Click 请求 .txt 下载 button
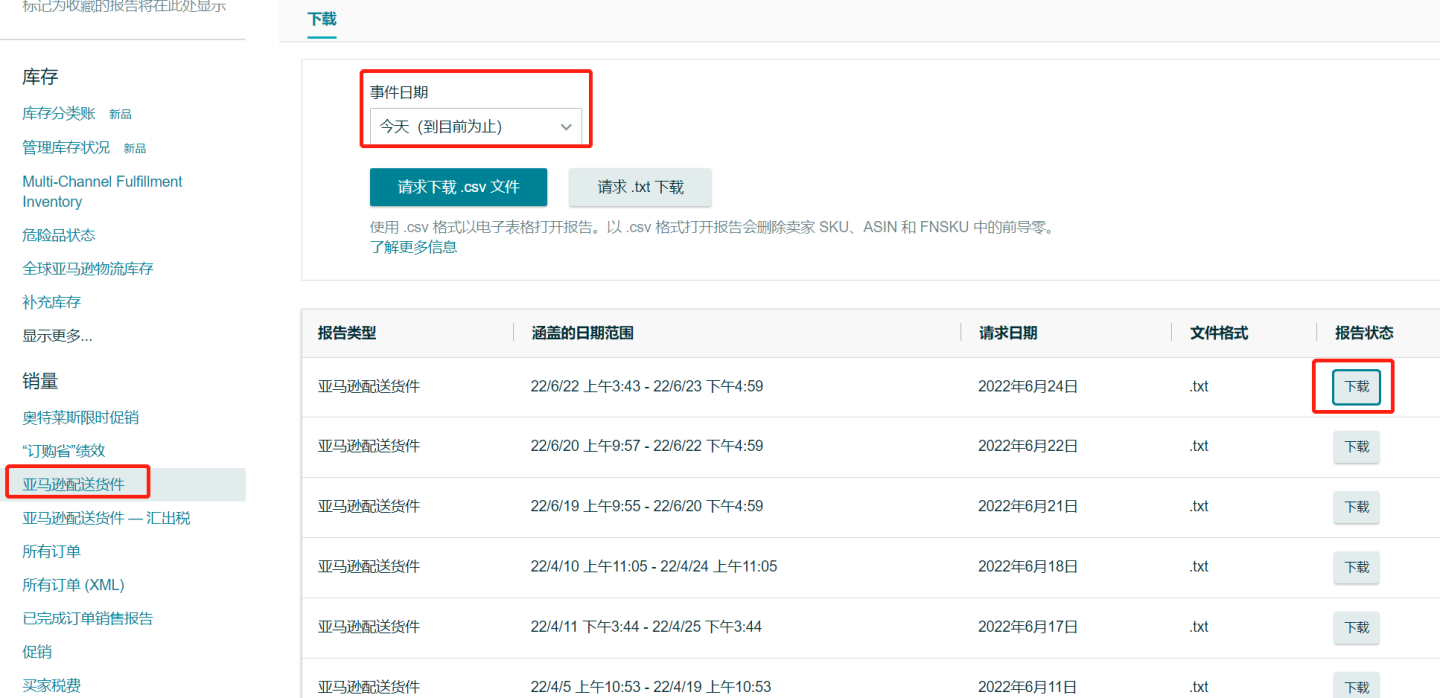This screenshot has width=1440, height=698. click(640, 187)
